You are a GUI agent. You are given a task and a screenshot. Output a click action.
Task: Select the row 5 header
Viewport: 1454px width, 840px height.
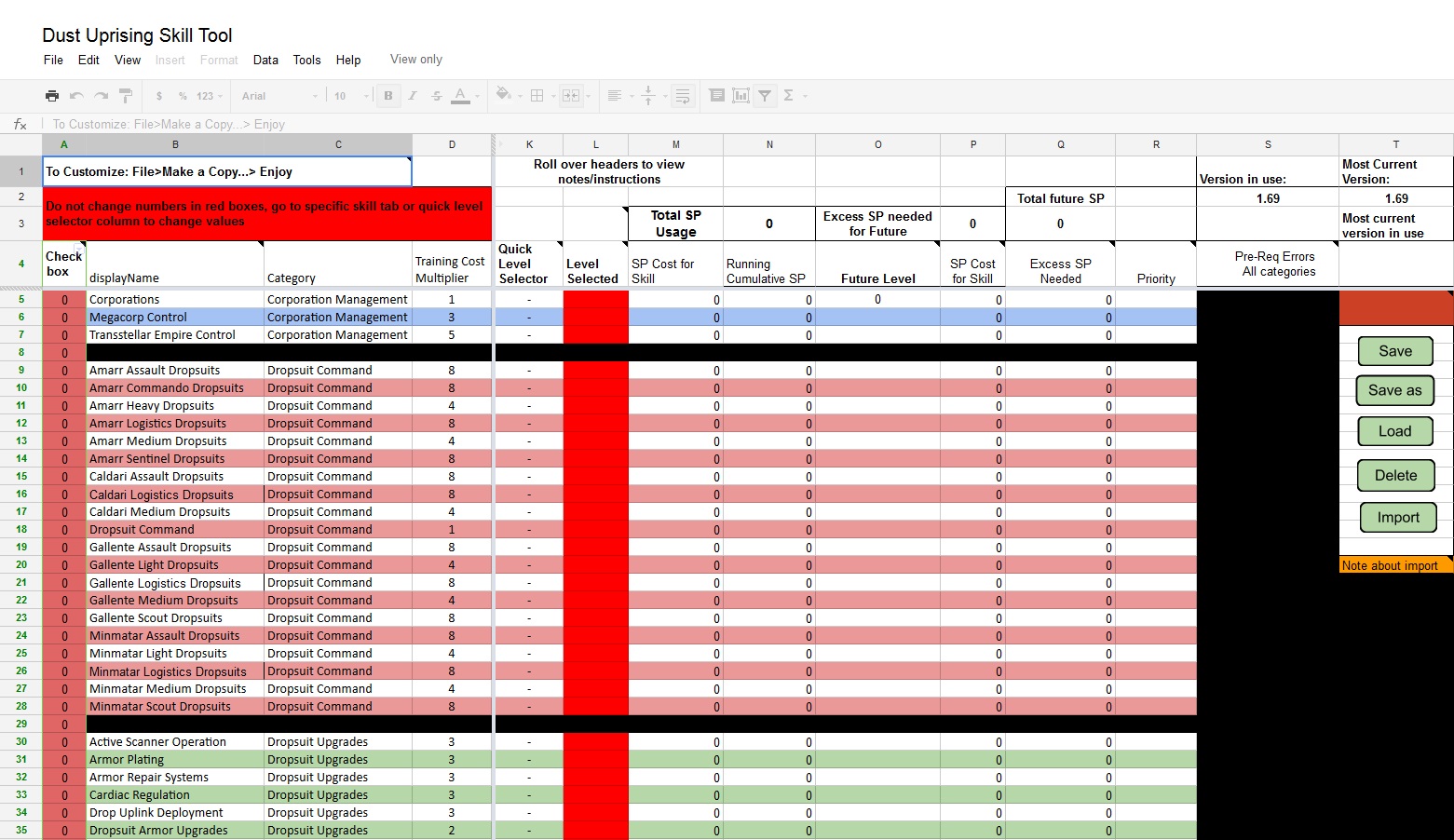coord(20,299)
